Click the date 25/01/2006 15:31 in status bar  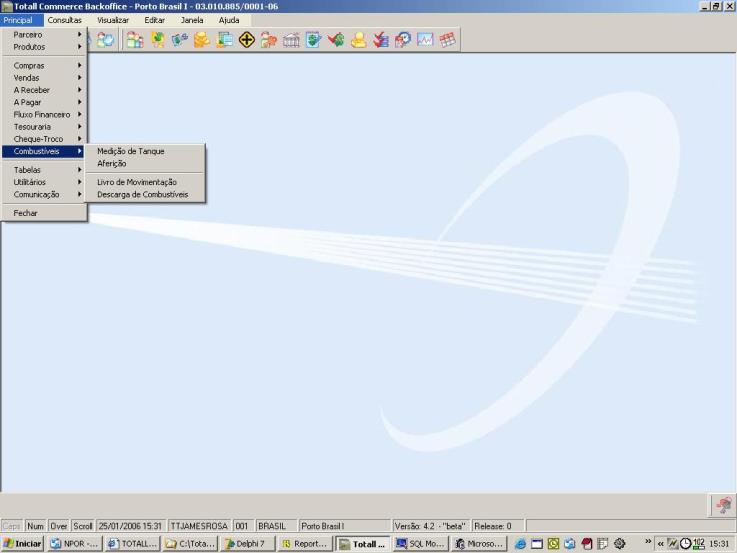click(130, 526)
